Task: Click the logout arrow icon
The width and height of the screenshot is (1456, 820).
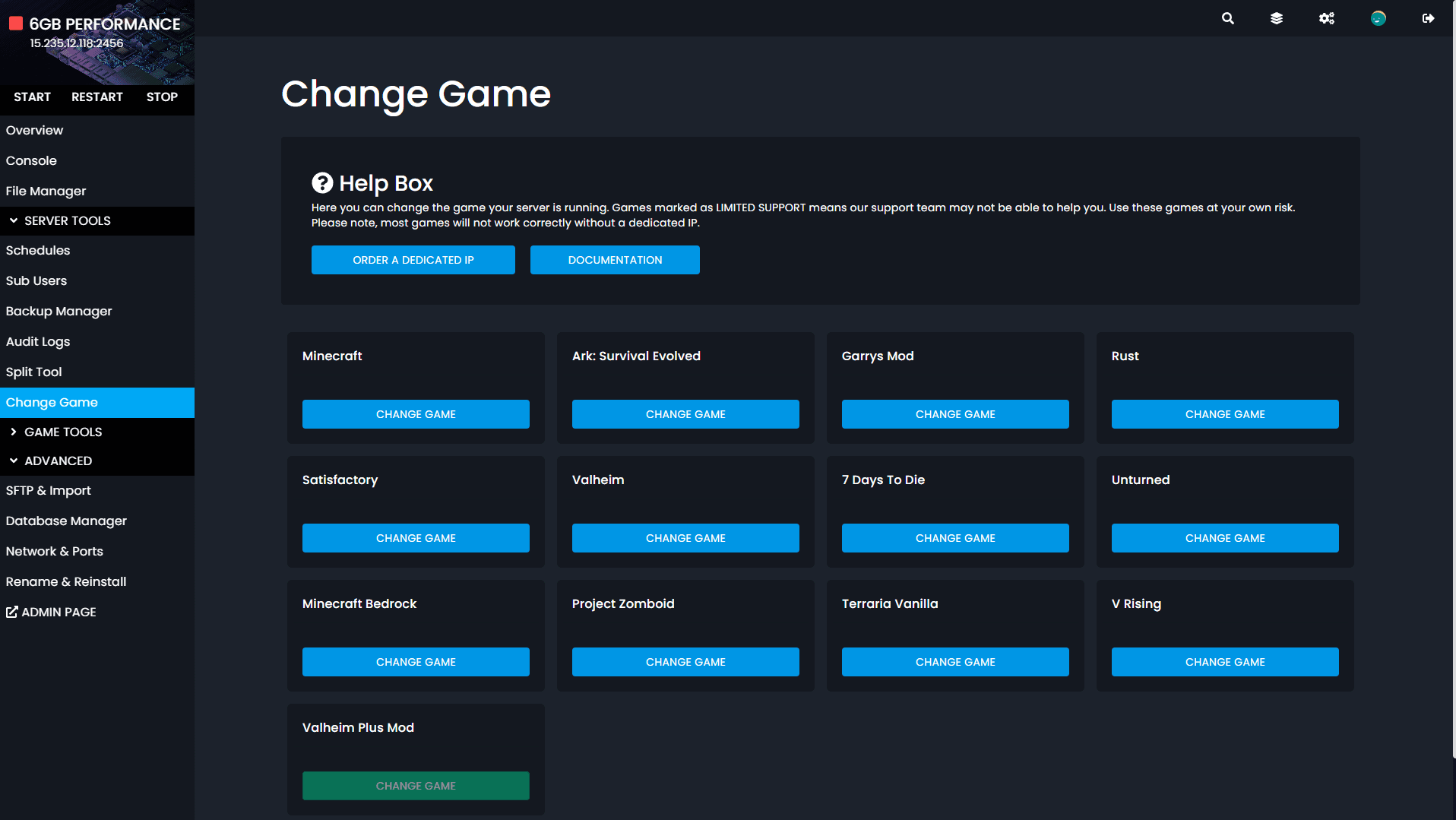Action: point(1429,18)
